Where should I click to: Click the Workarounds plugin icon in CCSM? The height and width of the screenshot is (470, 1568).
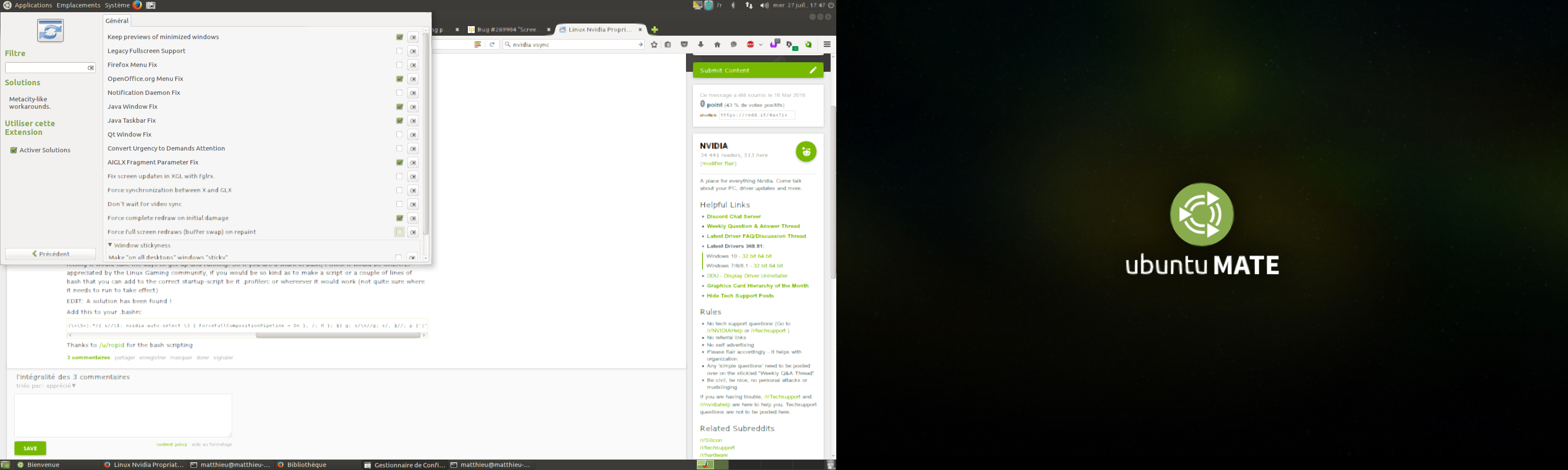tap(50, 30)
